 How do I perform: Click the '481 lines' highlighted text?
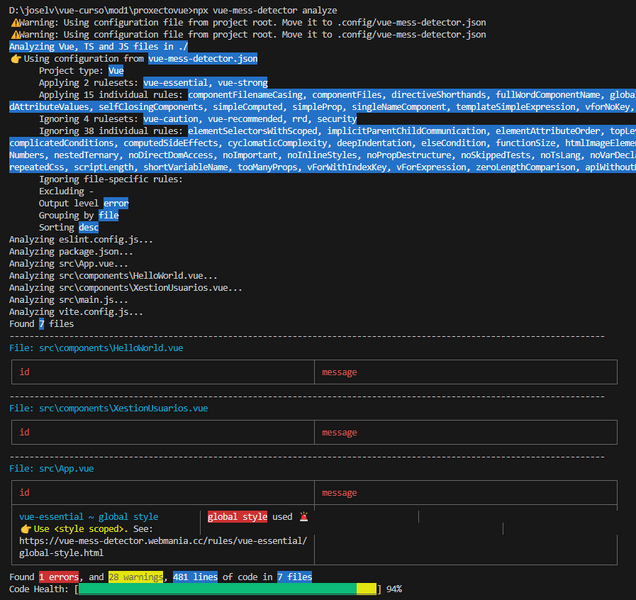[195, 577]
